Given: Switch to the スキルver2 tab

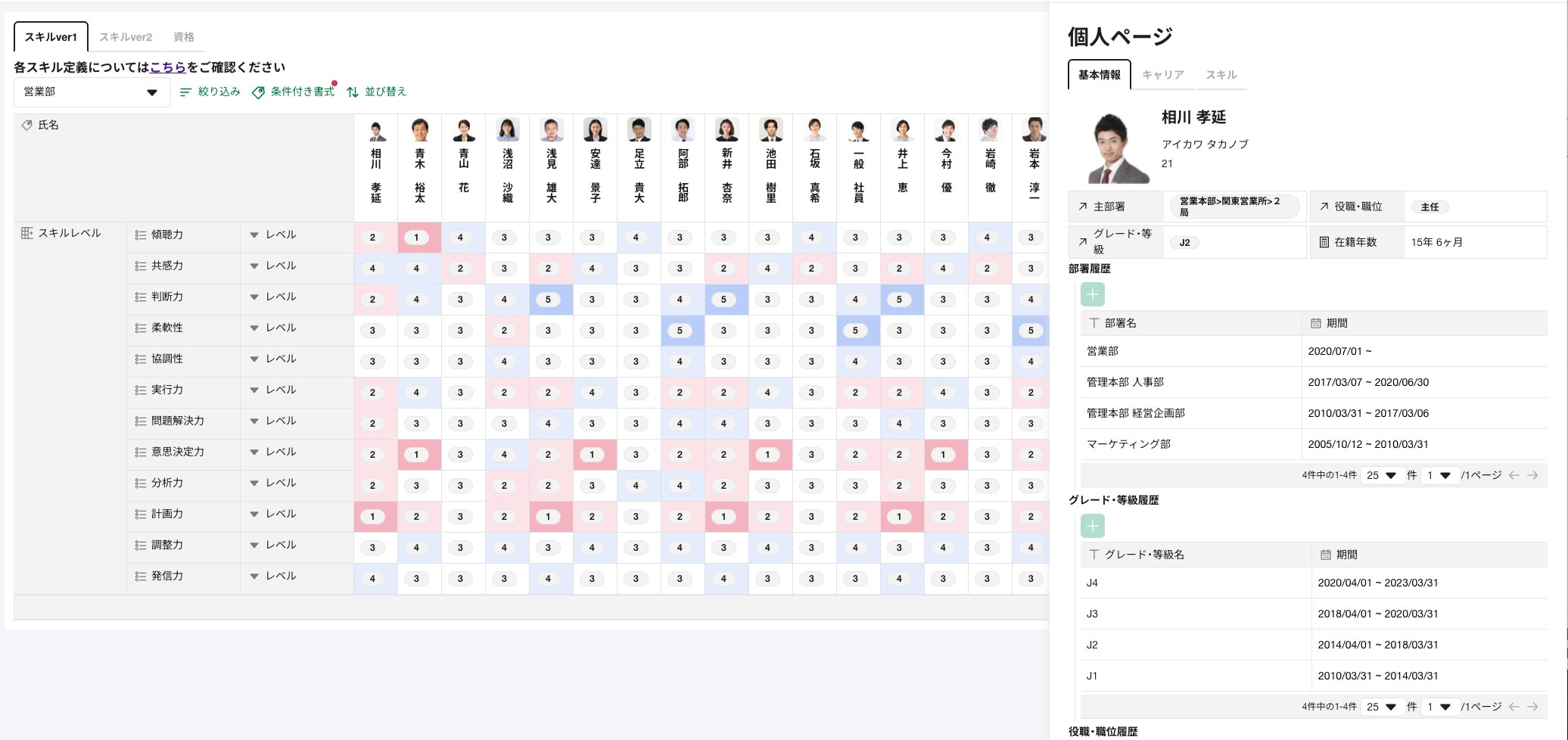Looking at the screenshot, I should click(126, 37).
